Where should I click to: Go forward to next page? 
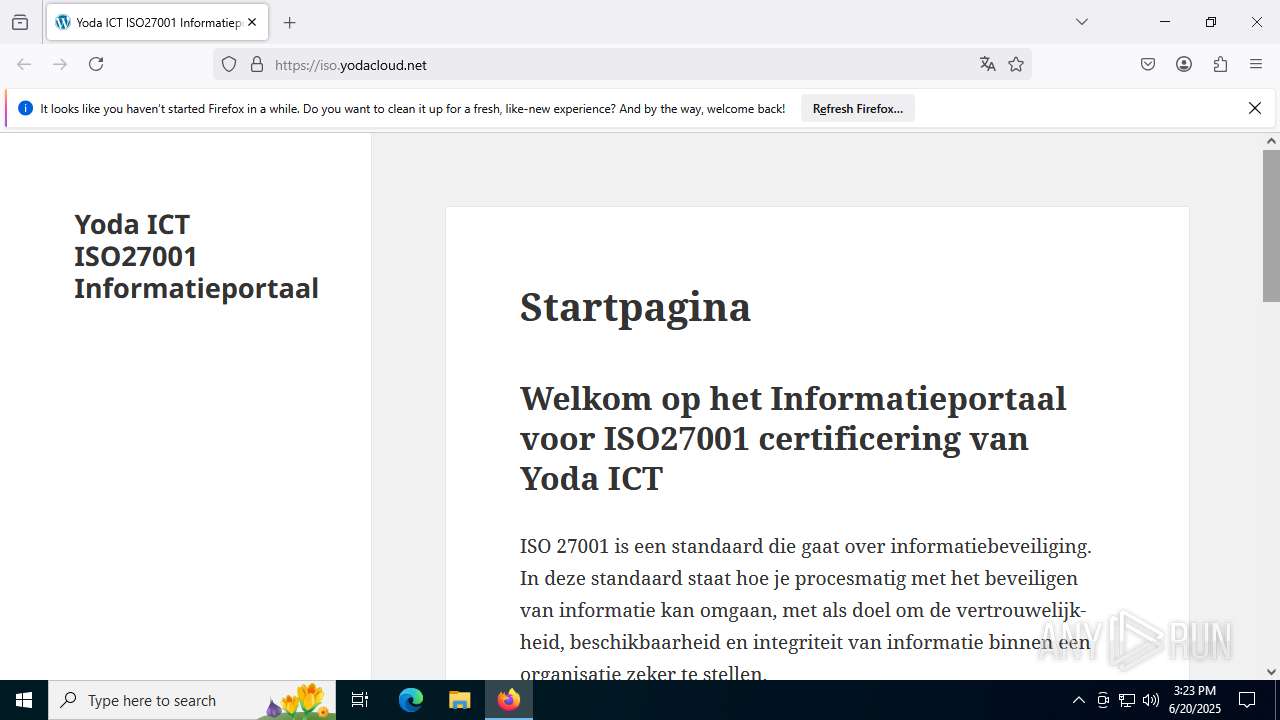tap(60, 64)
